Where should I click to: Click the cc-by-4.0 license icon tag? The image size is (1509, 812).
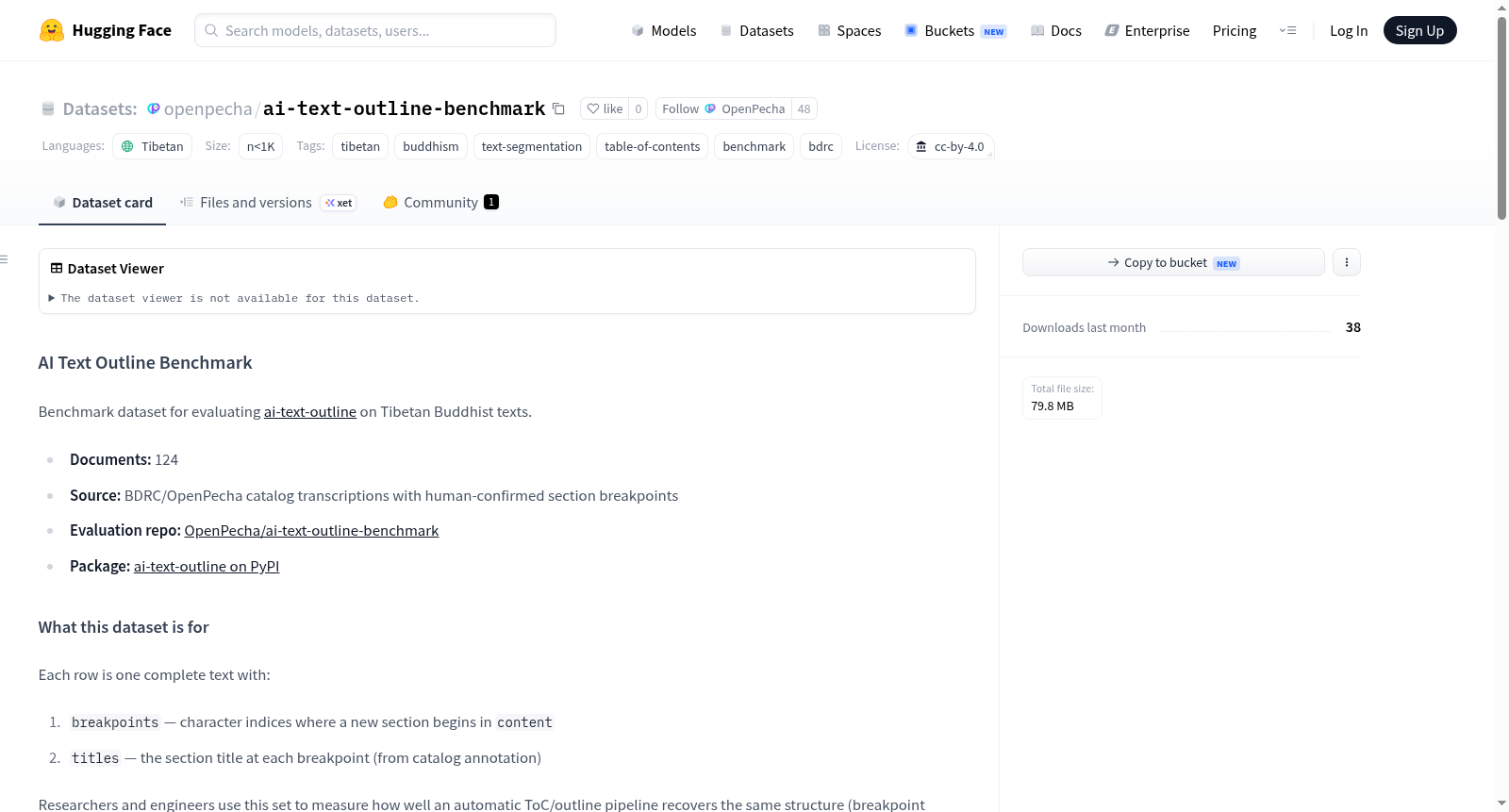coord(951,146)
